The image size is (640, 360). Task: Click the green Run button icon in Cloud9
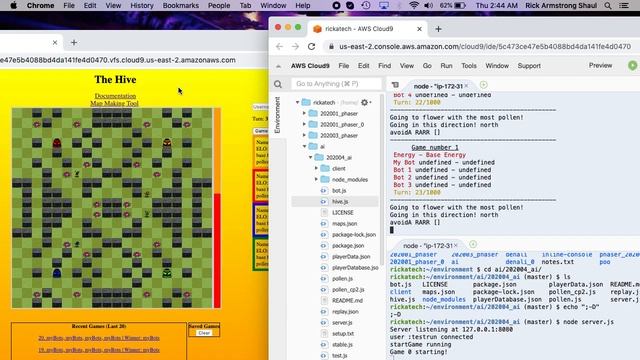[x=632, y=65]
